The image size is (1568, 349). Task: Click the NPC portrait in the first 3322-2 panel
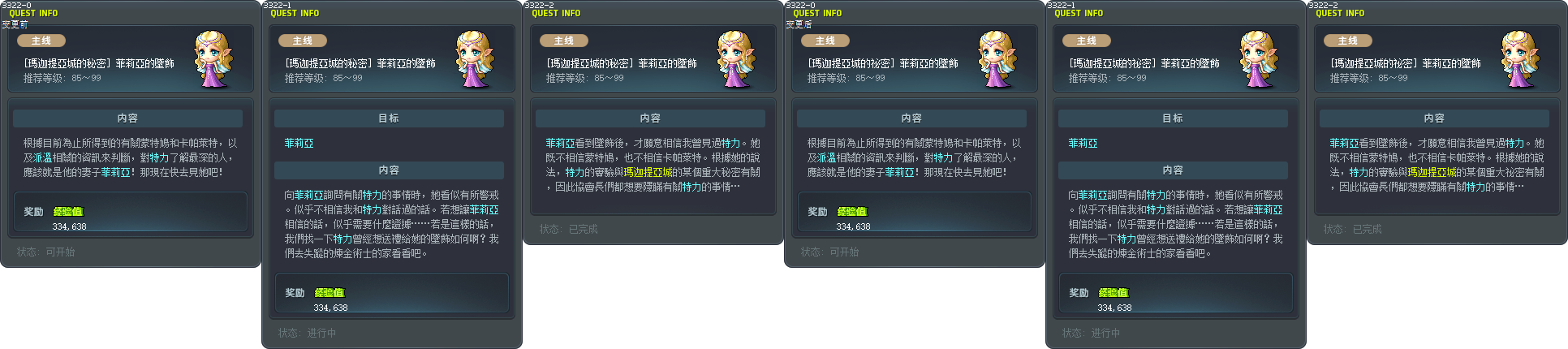(739, 59)
